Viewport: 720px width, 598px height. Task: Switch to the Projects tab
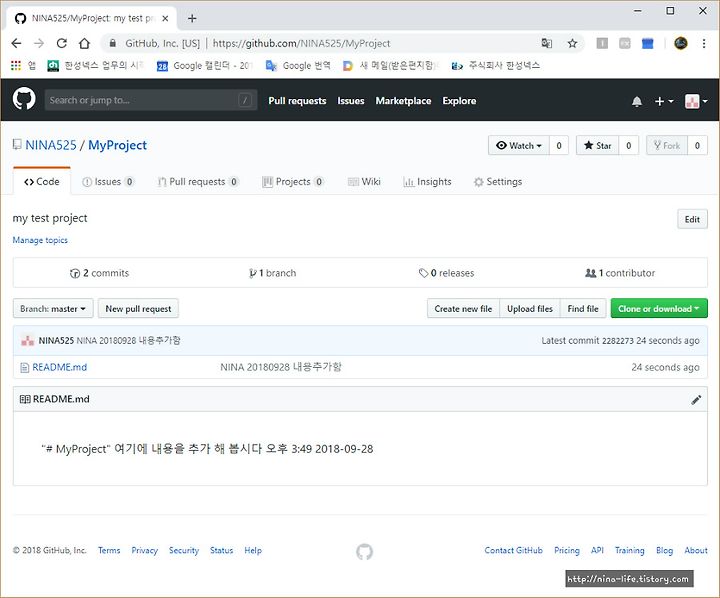pyautogui.click(x=293, y=181)
